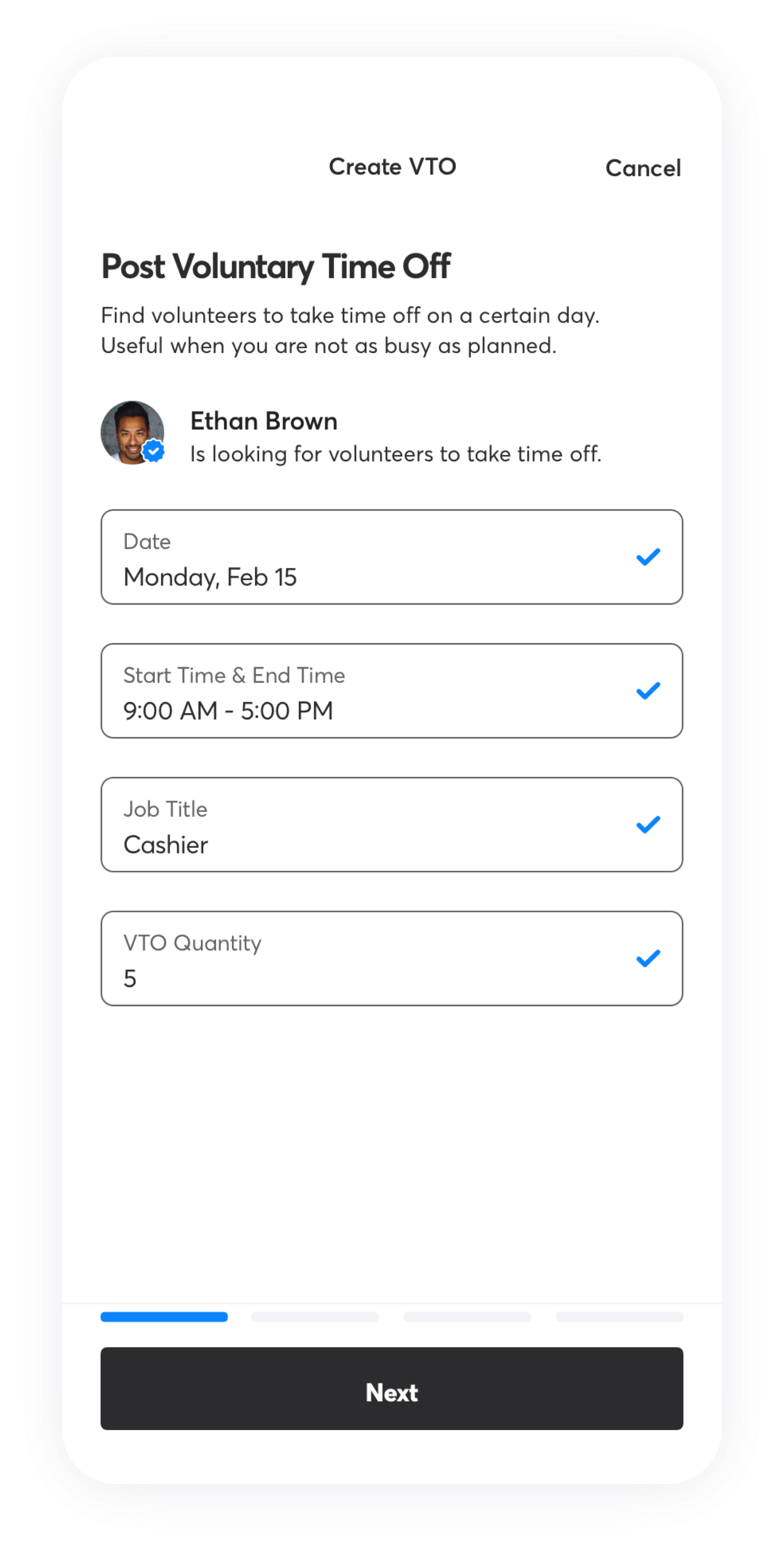Select the first blue progress step
784x1552 pixels.
coord(164,1316)
